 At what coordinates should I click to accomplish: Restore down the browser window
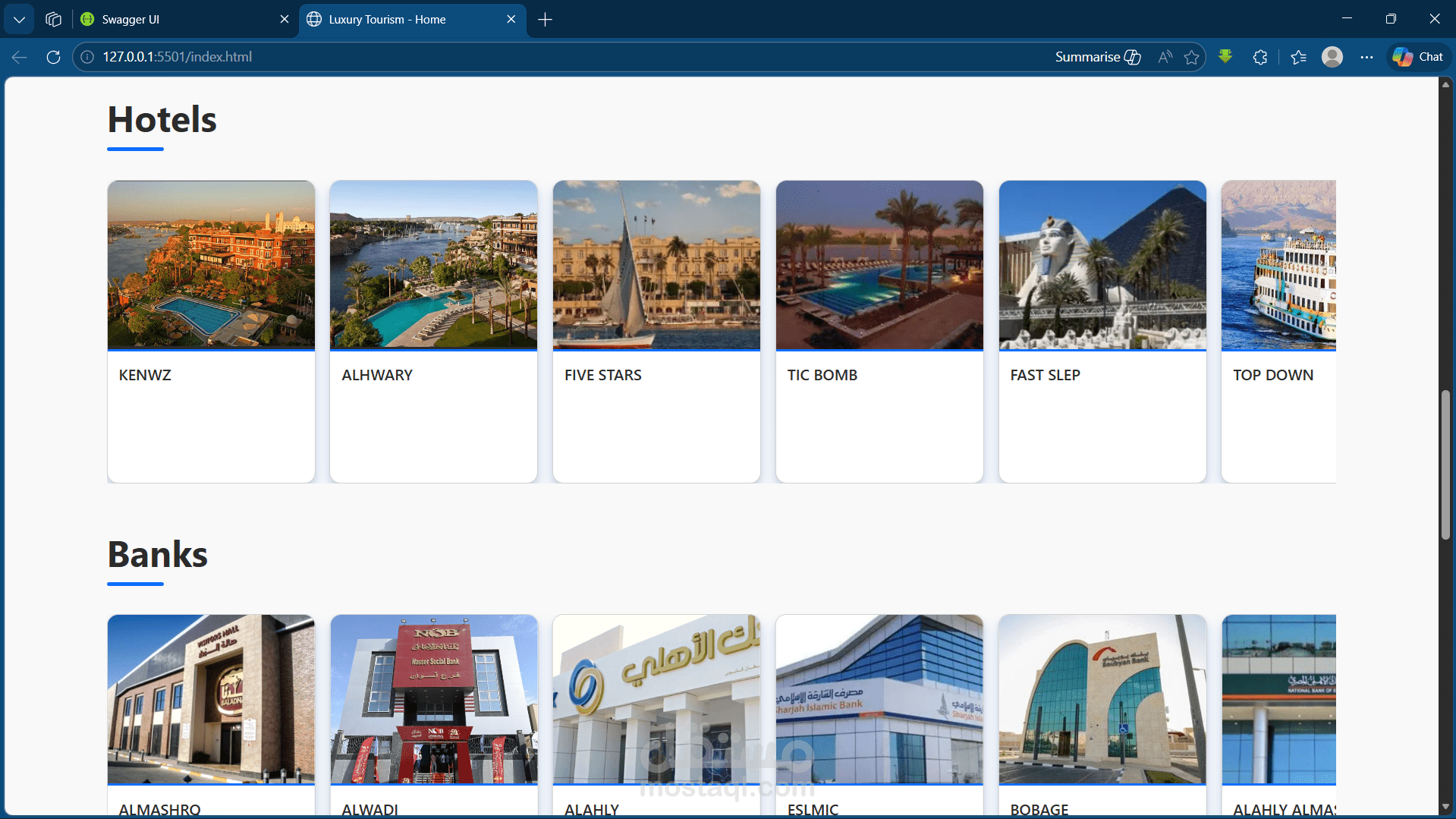pyautogui.click(x=1391, y=19)
